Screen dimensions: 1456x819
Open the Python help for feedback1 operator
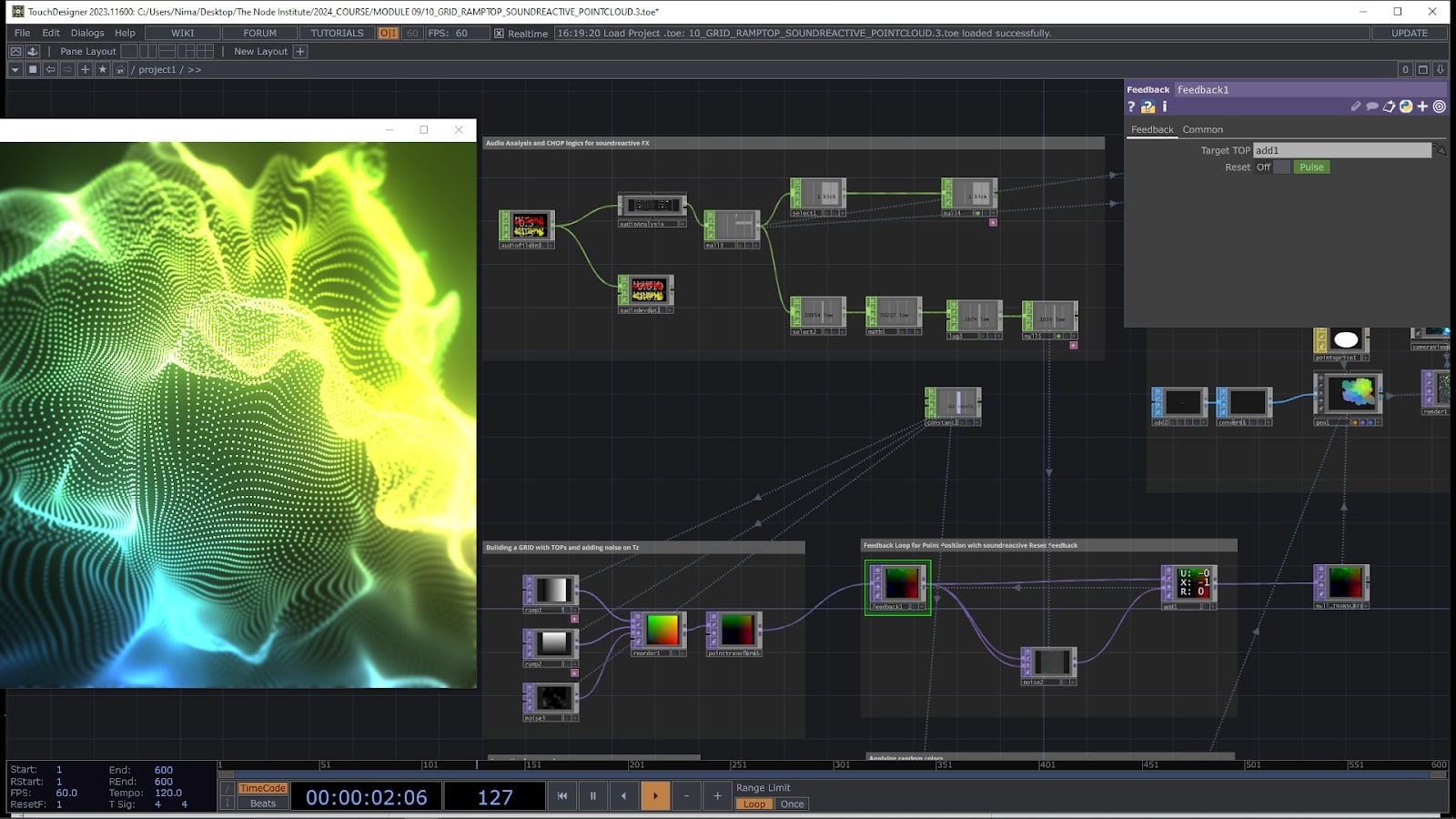click(x=1148, y=106)
